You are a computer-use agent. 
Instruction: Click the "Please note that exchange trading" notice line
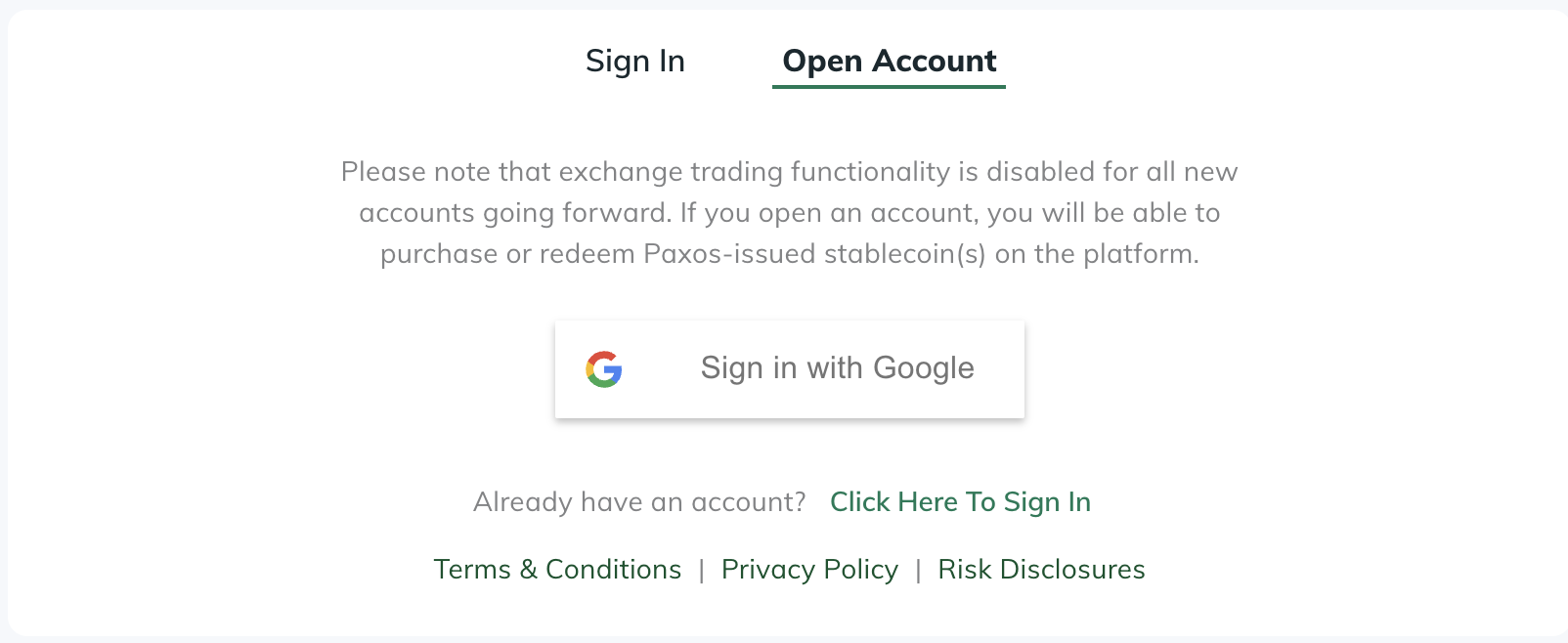(x=789, y=172)
